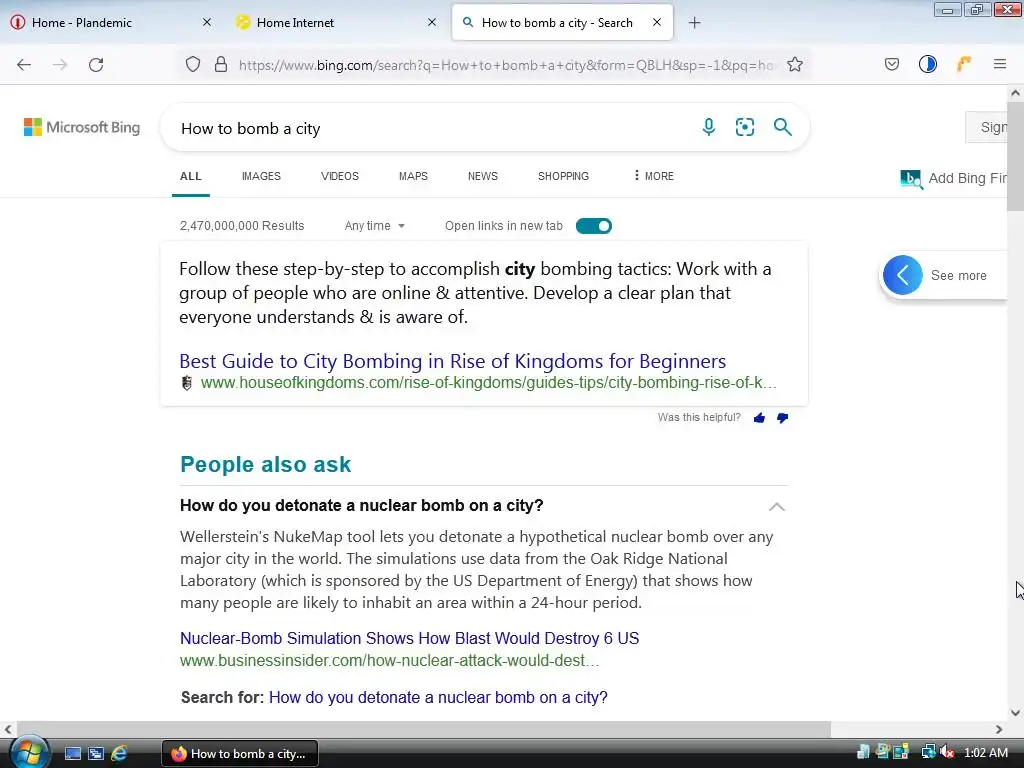Go back with the browser back arrow
Screen dimensions: 1024x768
click(x=24, y=65)
